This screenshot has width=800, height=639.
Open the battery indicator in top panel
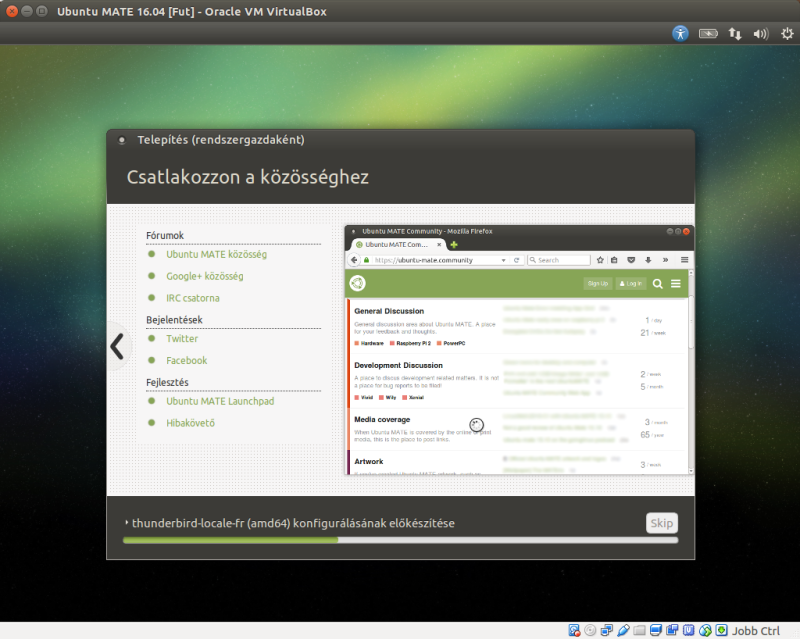(708, 34)
